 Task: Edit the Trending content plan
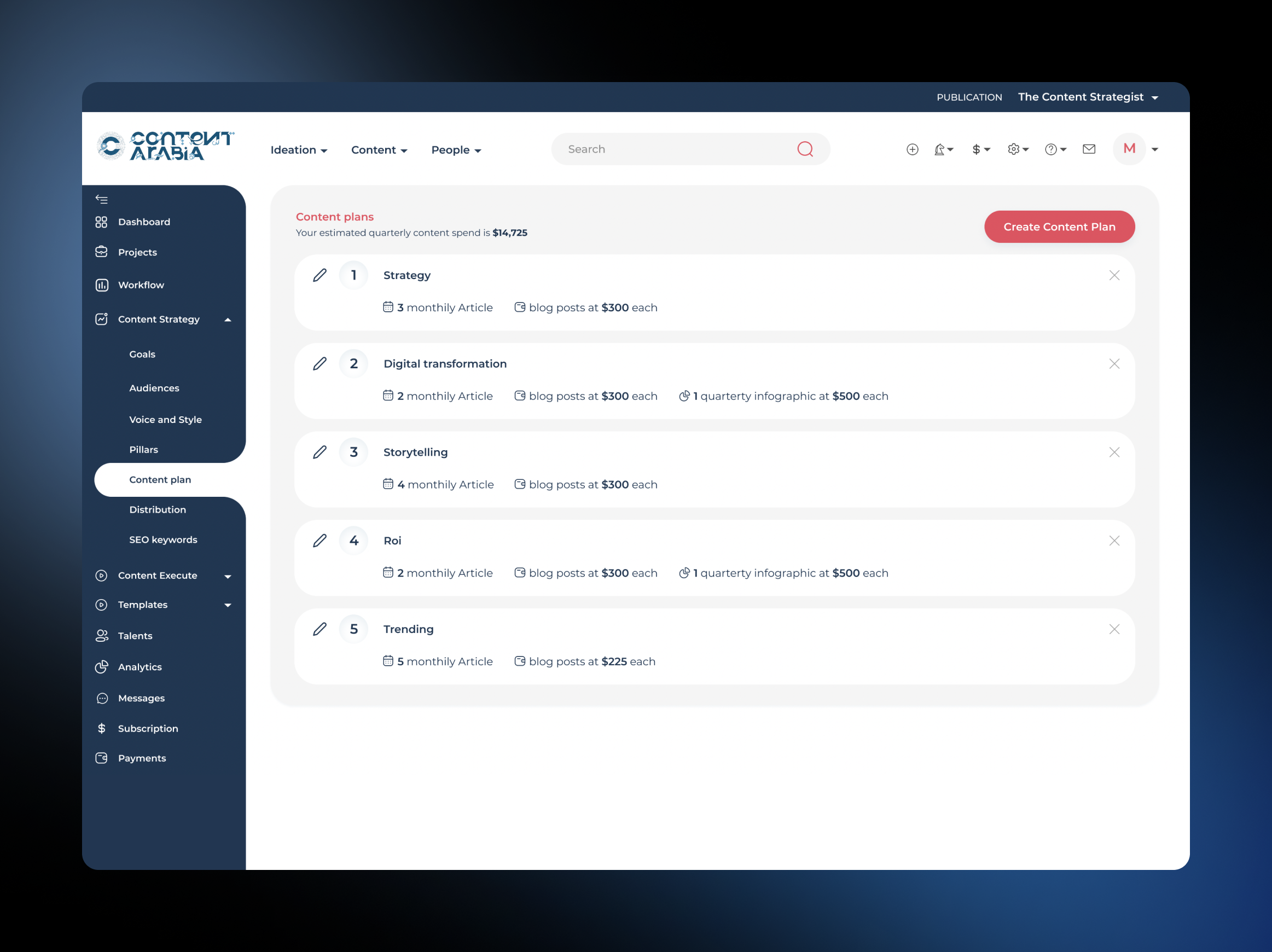(x=320, y=629)
